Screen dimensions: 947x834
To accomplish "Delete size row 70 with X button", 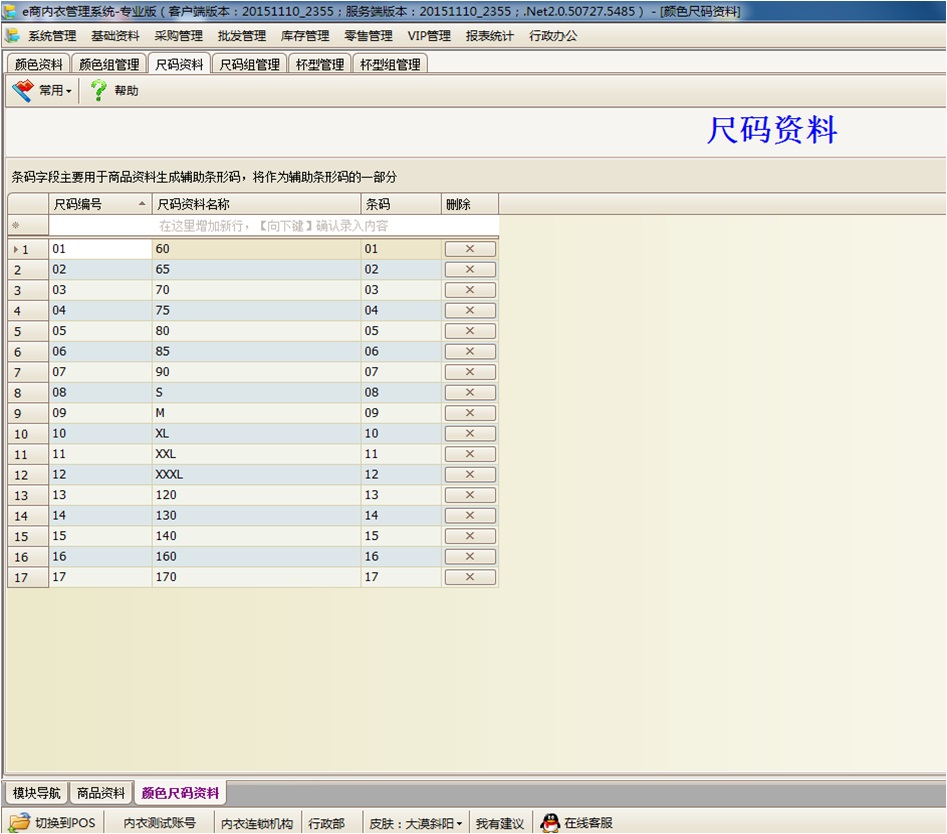I will pyautogui.click(x=470, y=290).
